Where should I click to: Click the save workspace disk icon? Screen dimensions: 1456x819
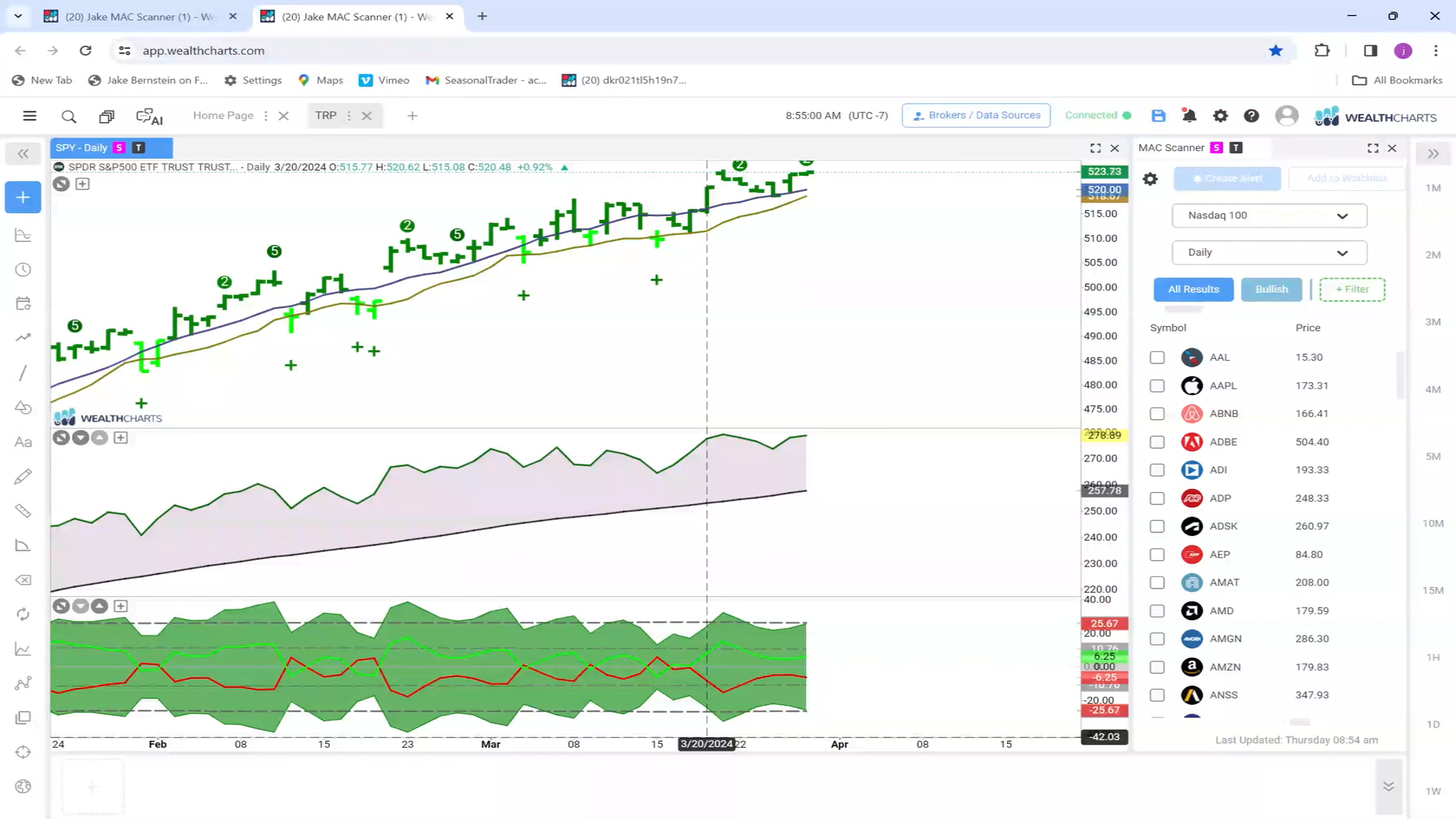1158,116
